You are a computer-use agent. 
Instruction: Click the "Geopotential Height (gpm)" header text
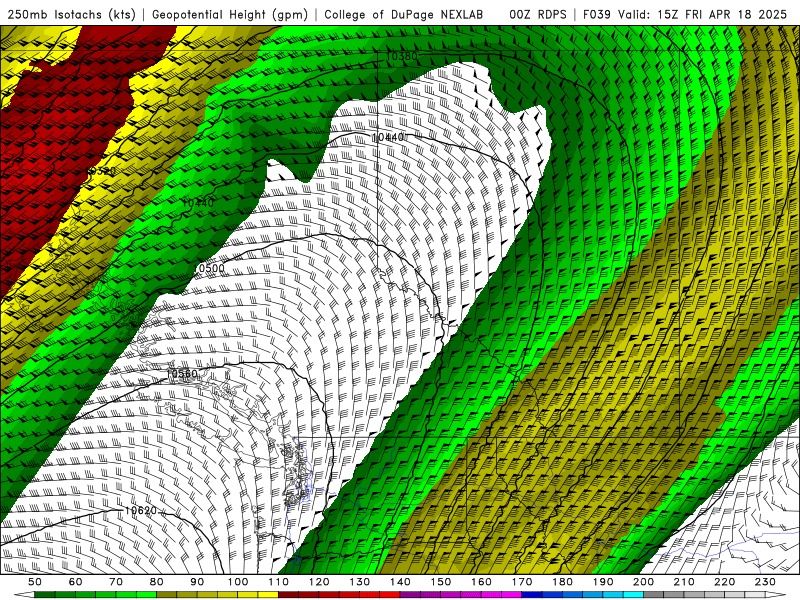(x=230, y=14)
